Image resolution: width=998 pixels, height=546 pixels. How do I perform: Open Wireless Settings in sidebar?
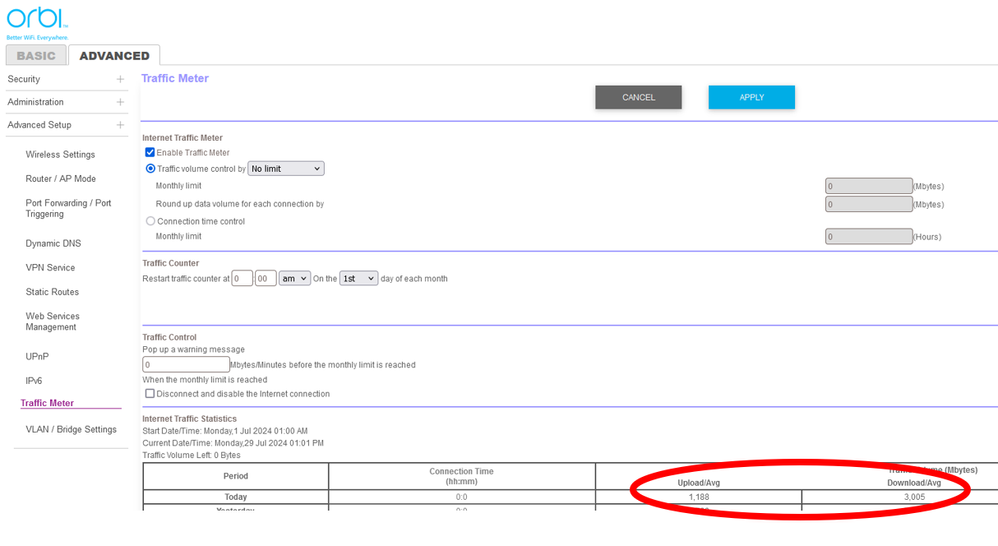(60, 155)
